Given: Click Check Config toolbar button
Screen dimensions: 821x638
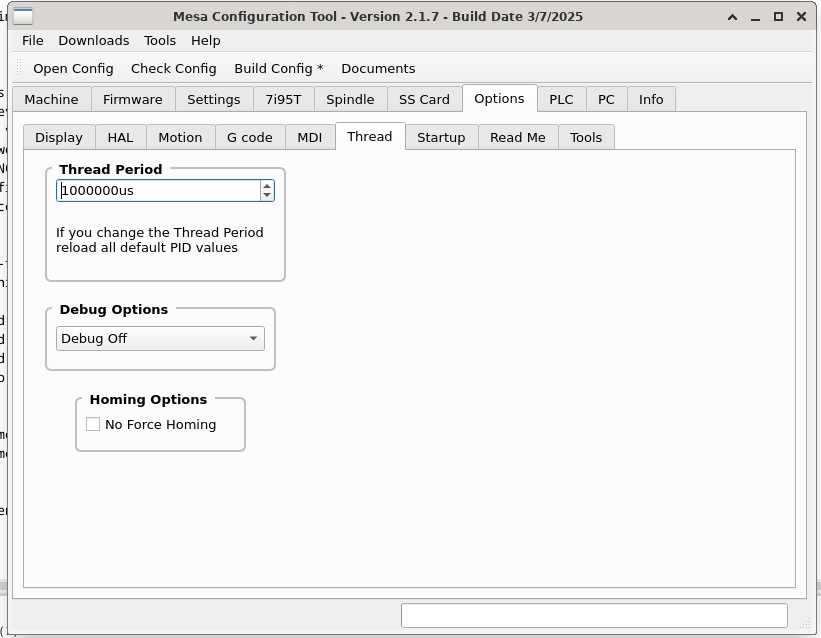Looking at the screenshot, I should point(173,69).
